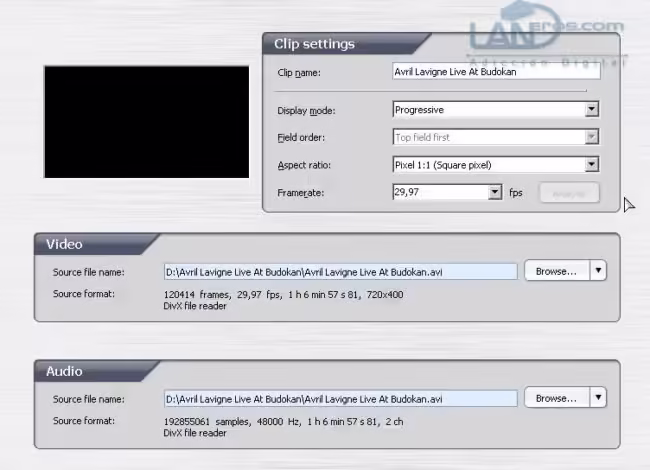Open the Audio Browse dropdown arrow
Screen dimensions: 650x470
[598, 398]
